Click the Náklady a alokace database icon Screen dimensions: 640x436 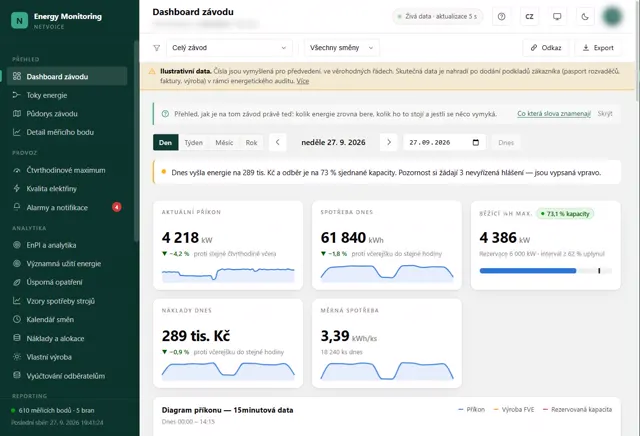[17, 338]
